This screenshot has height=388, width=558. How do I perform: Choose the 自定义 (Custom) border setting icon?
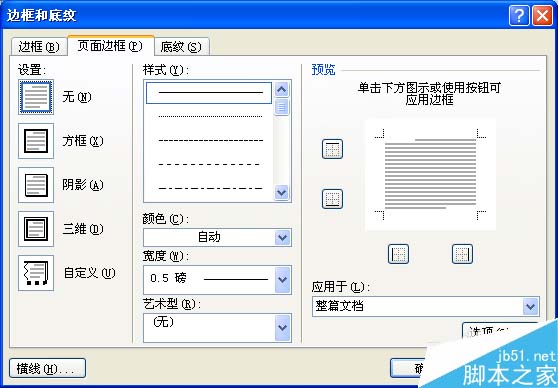[36, 273]
